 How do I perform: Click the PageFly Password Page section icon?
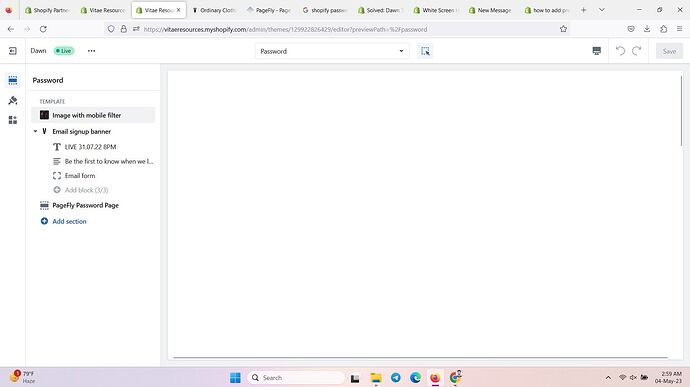pyautogui.click(x=44, y=205)
